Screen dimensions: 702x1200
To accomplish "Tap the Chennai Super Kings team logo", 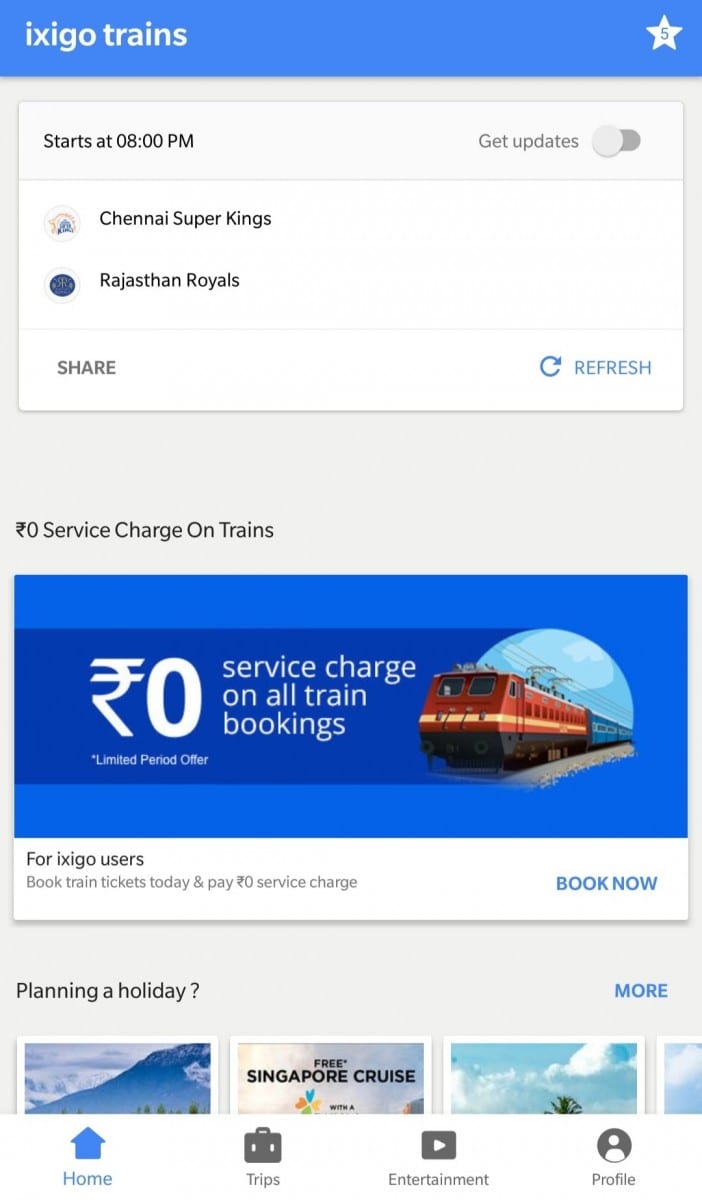I will 62,223.
